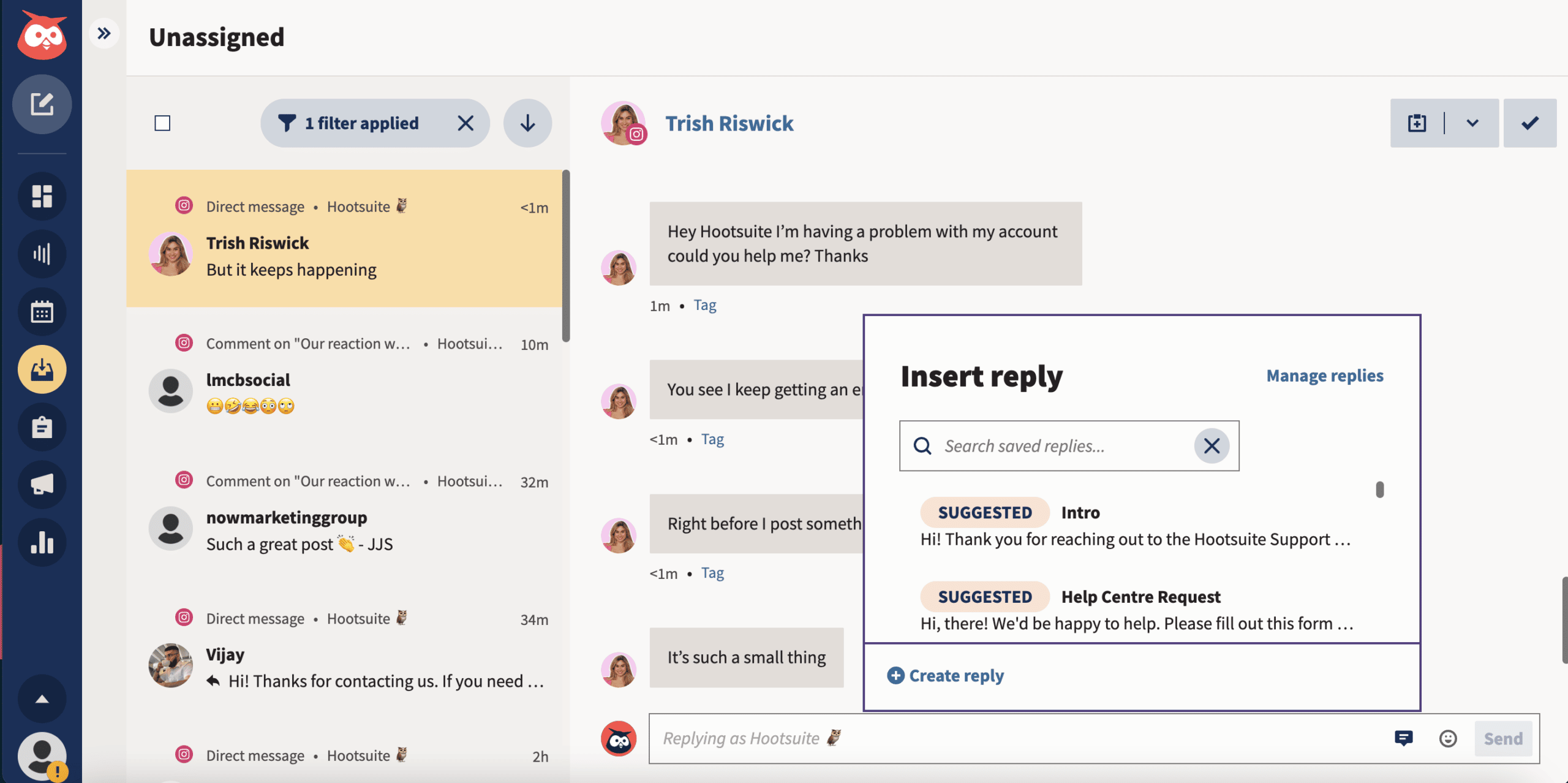Click the Create reply button
1568x783 pixels.
pos(944,675)
